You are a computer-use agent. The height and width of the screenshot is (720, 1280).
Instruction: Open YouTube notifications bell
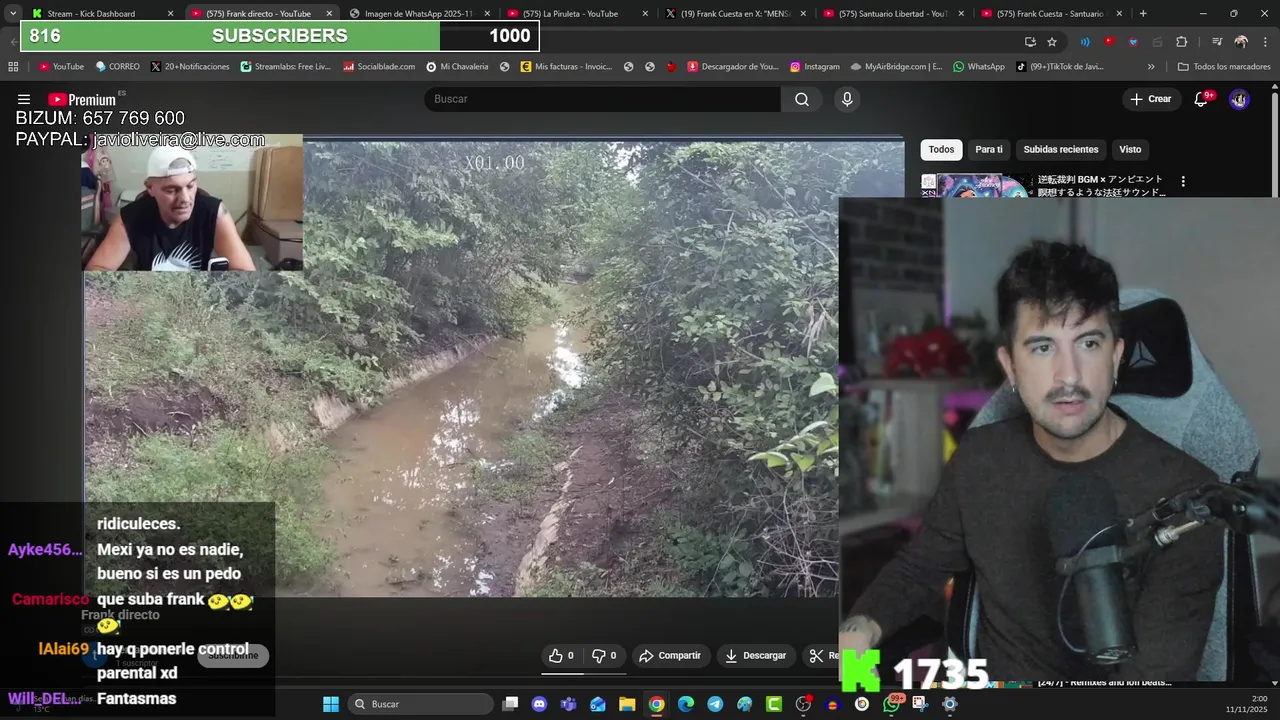[x=1202, y=99]
